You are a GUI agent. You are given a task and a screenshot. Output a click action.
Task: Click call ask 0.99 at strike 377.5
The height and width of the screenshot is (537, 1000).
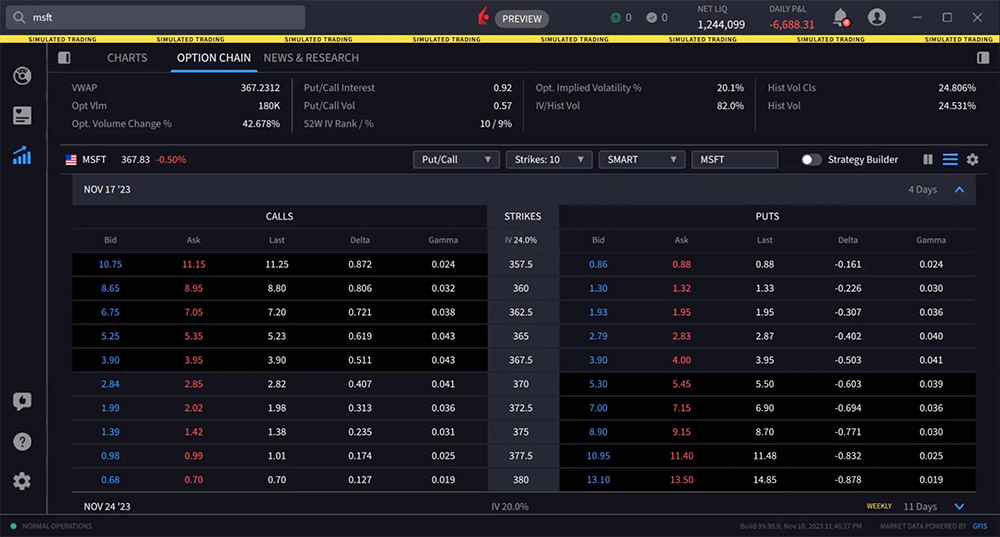click(x=193, y=456)
